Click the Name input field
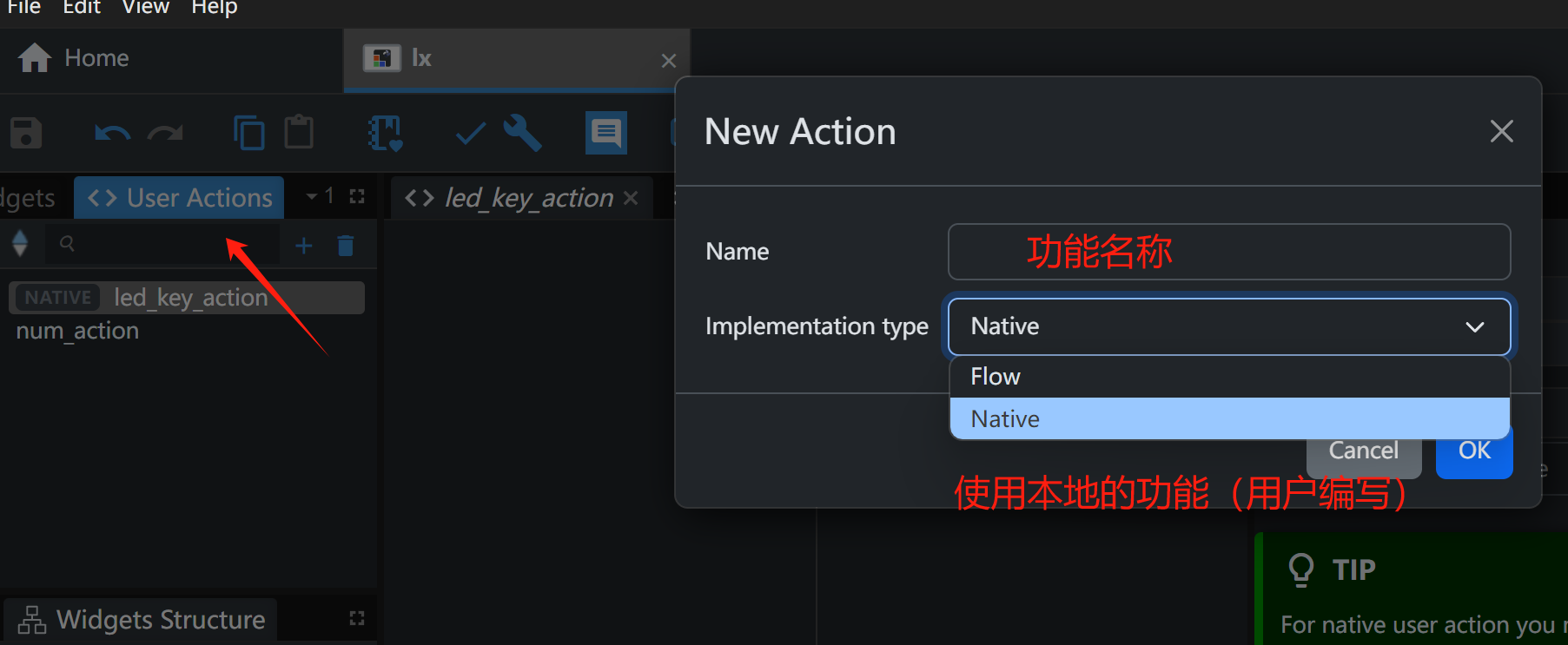The image size is (1568, 645). pyautogui.click(x=1228, y=252)
